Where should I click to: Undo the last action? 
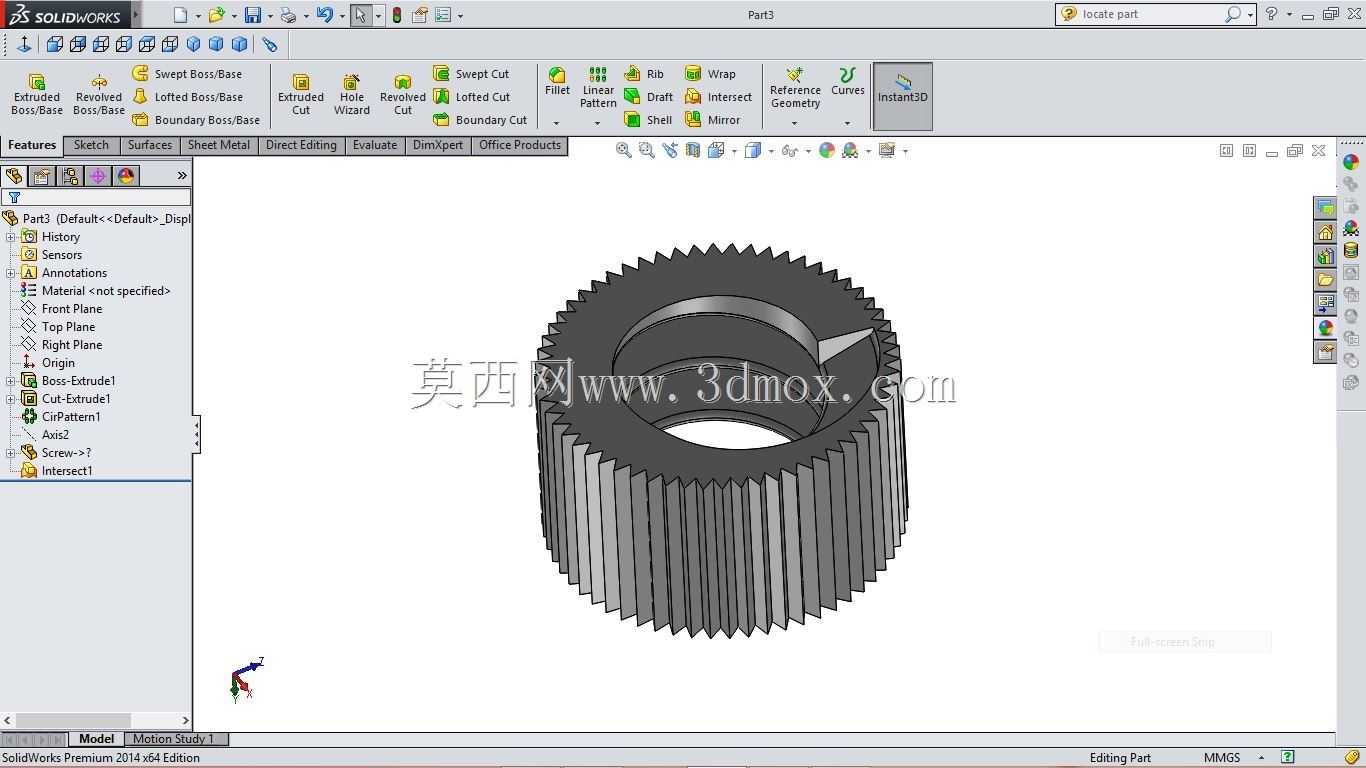coord(324,15)
